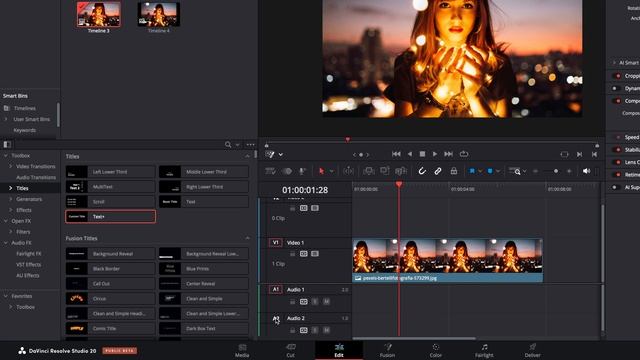Image resolution: width=640 pixels, height=360 pixels.
Task: Click timeline zoom in plus button
Action: coord(569,171)
